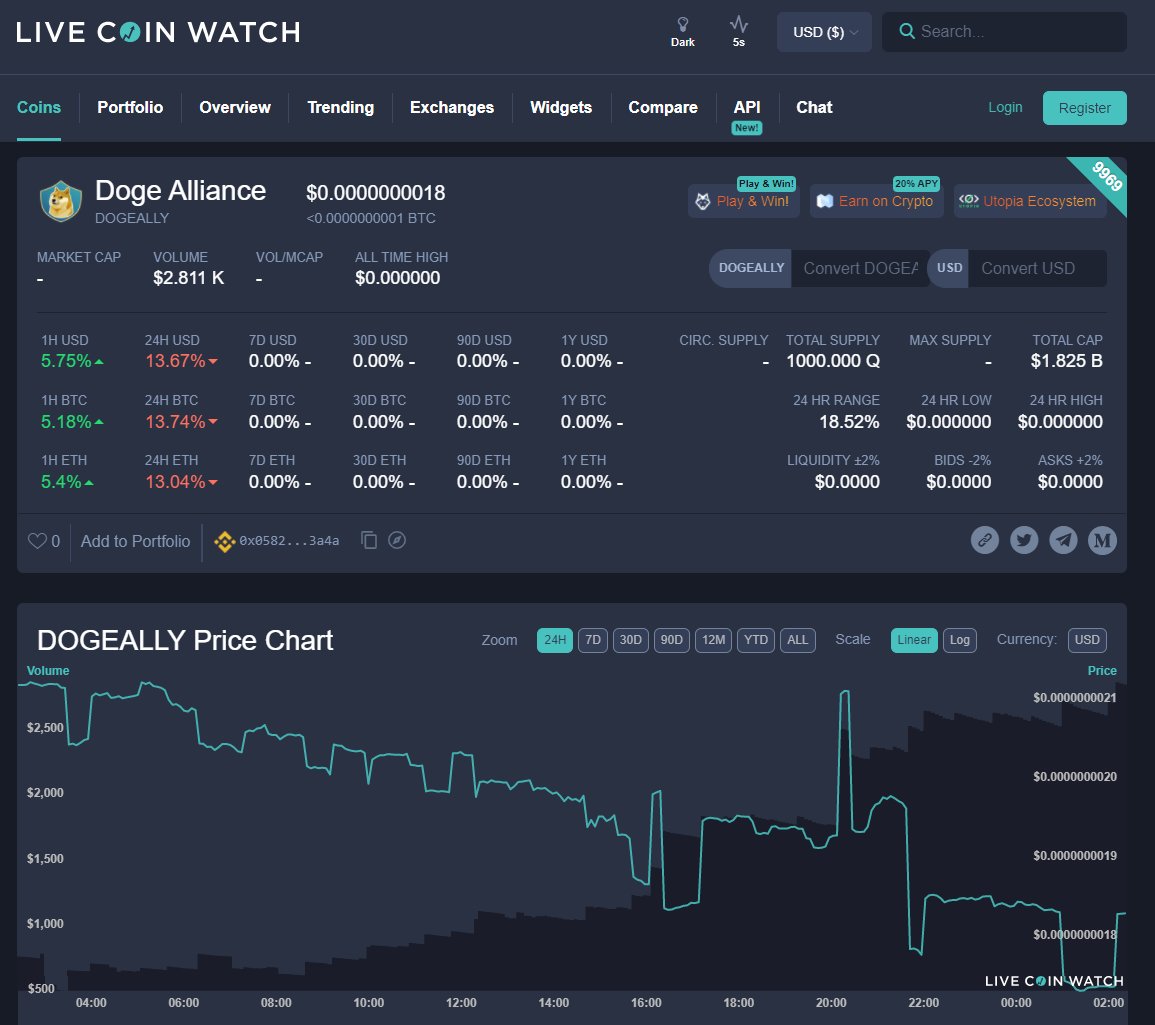Click the Volume axis label on chart
1155x1025 pixels.
[x=48, y=671]
